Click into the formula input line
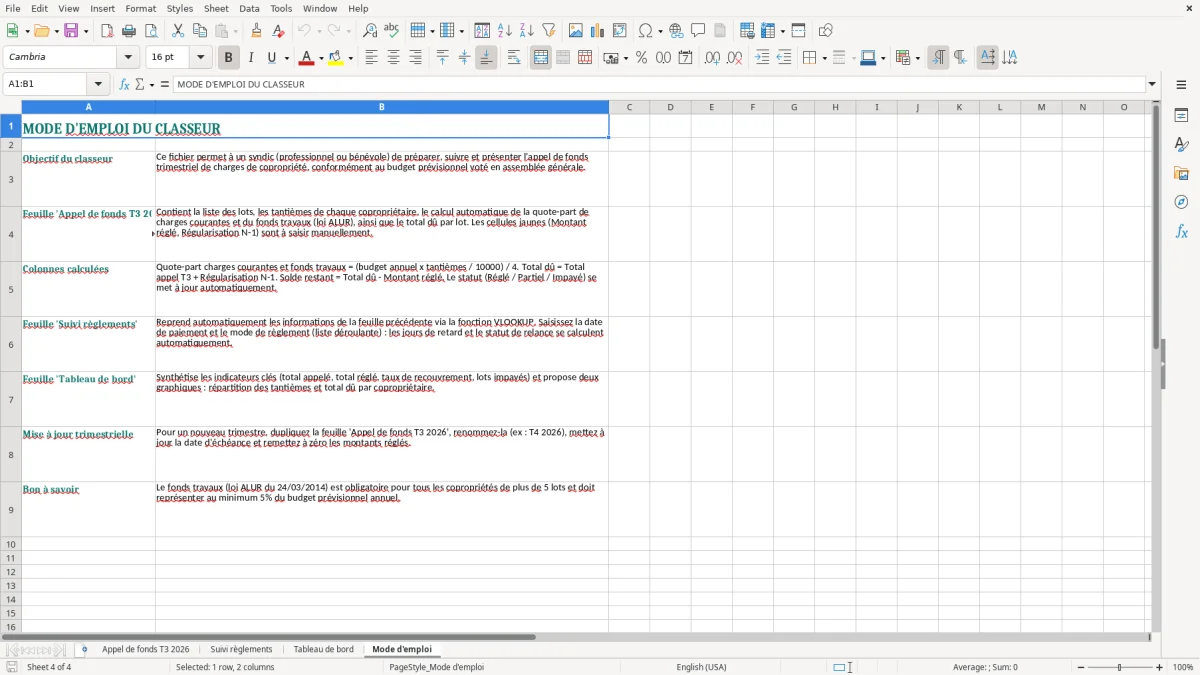The width and height of the screenshot is (1200, 675). point(659,84)
